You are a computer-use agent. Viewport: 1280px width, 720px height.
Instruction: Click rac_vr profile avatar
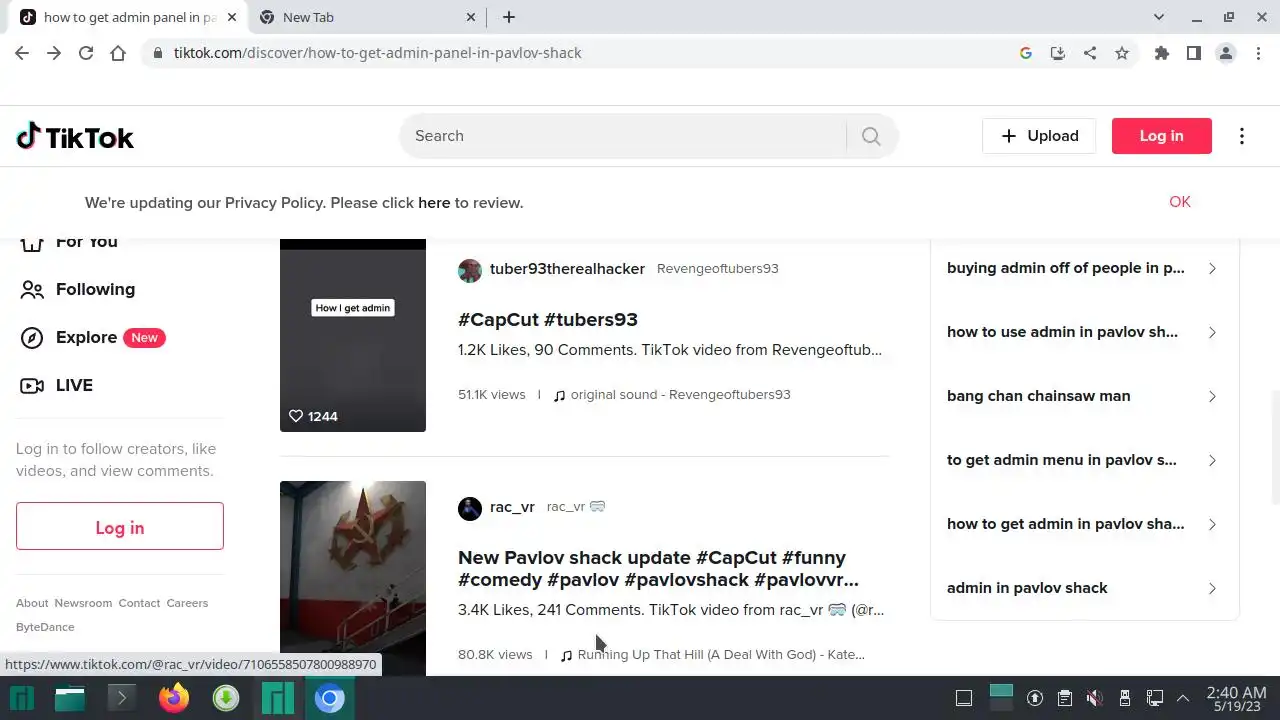click(470, 508)
